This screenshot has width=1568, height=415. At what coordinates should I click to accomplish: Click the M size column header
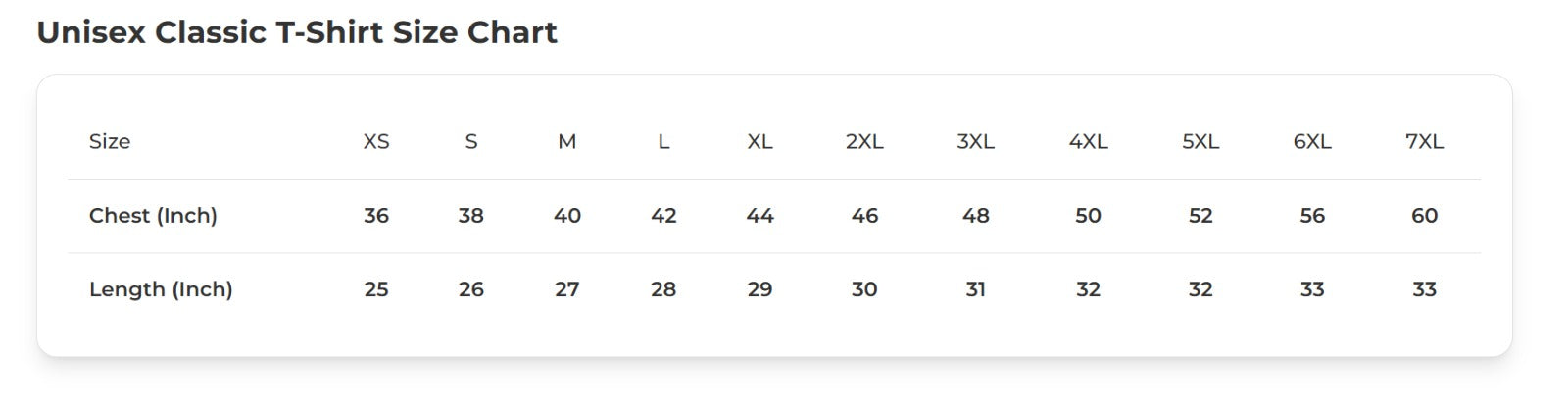click(566, 141)
